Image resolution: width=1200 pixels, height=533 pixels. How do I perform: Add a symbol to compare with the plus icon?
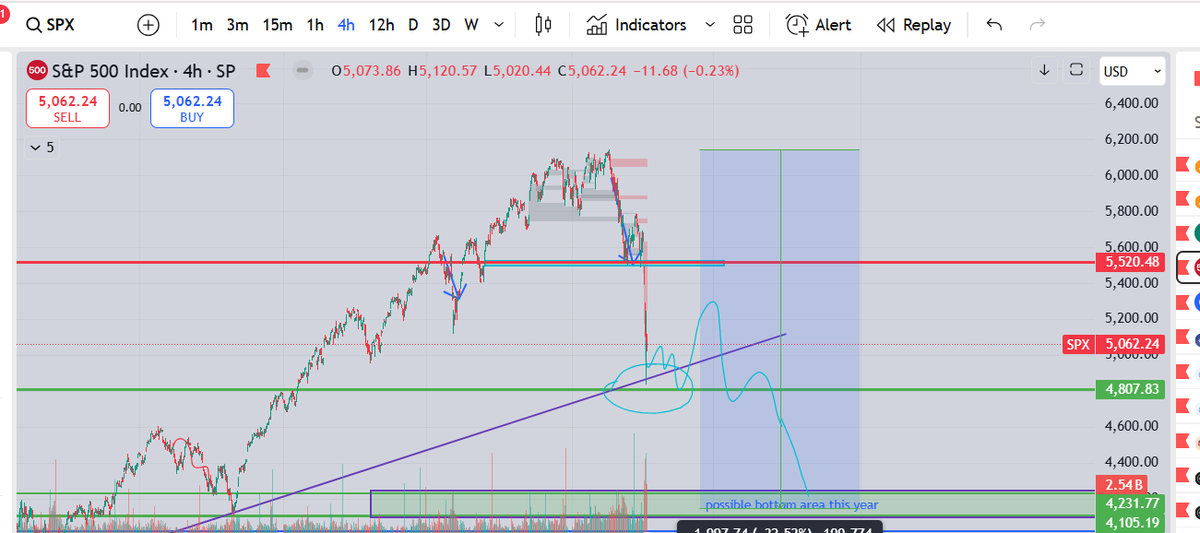pyautogui.click(x=148, y=25)
